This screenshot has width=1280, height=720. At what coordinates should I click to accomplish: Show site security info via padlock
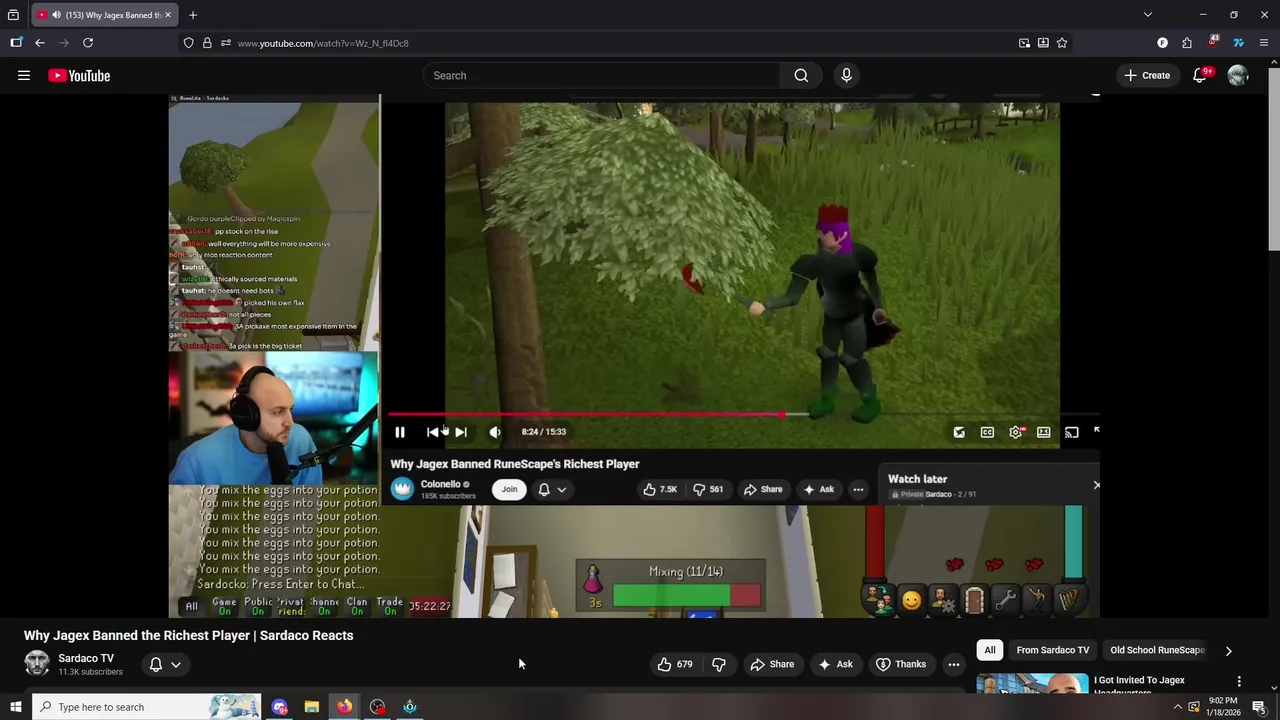(207, 43)
